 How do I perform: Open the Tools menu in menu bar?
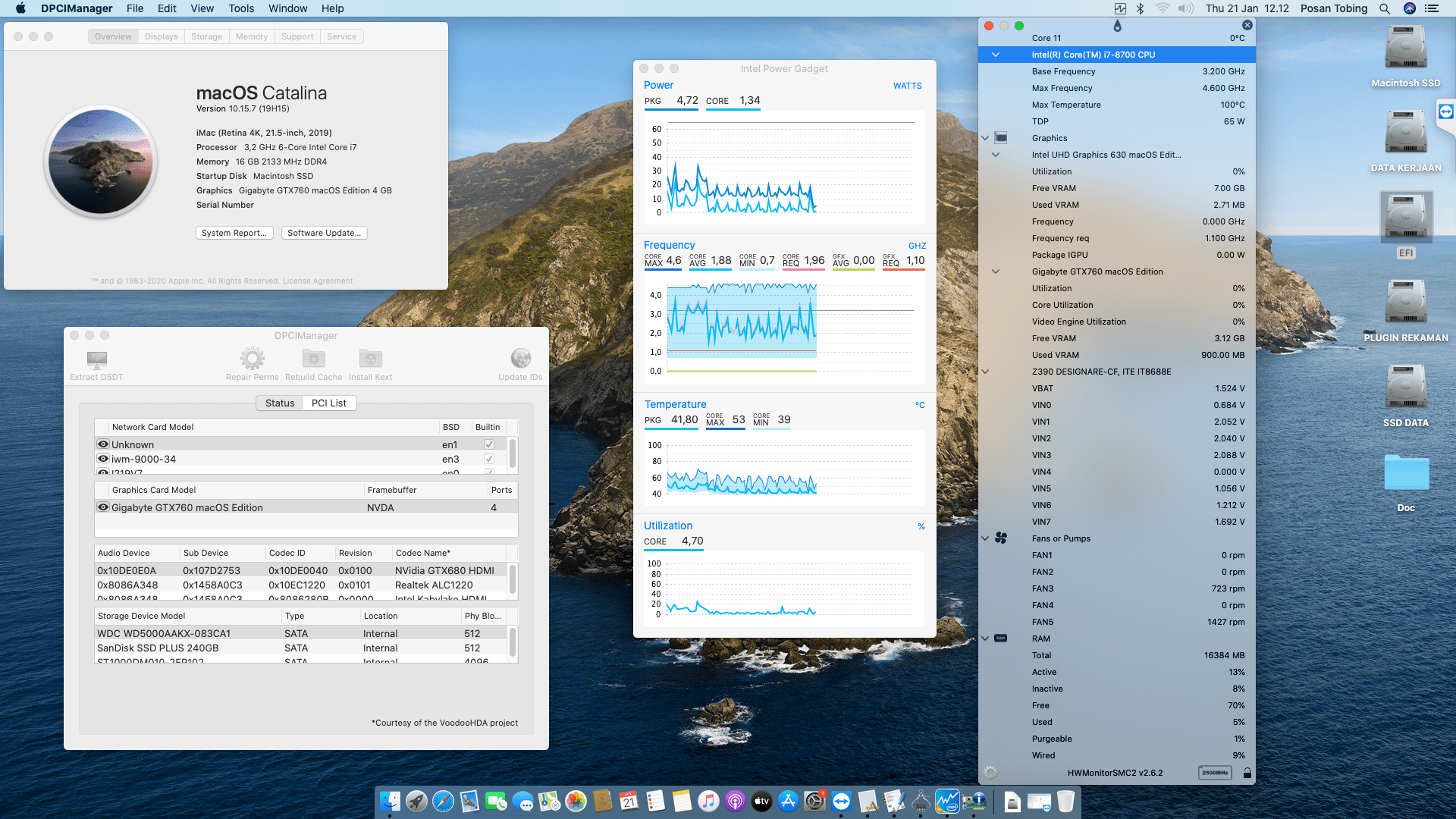241,8
